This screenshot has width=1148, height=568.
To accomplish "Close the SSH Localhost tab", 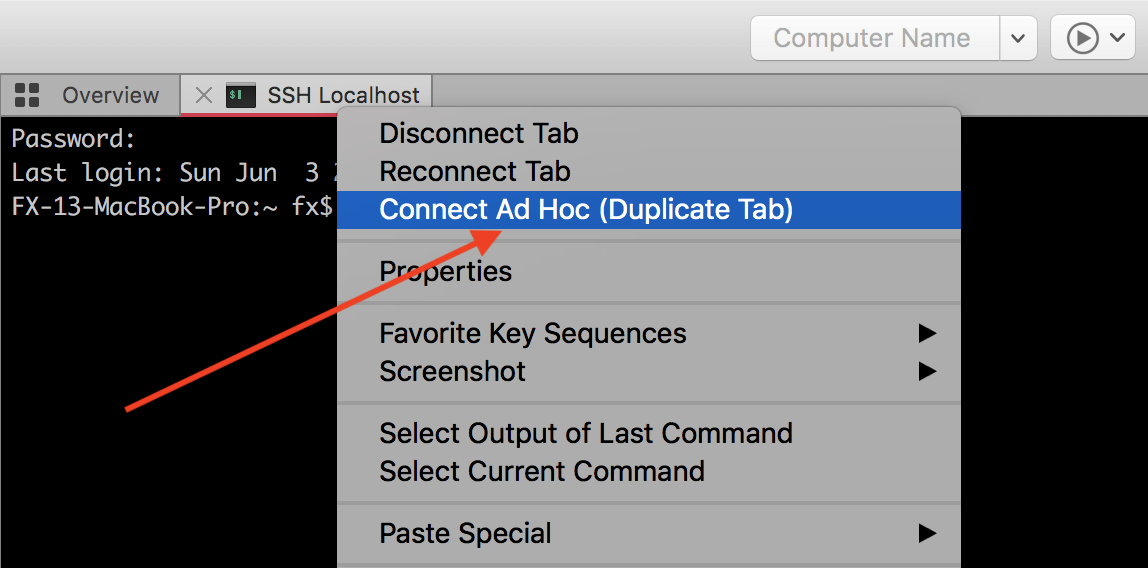I will click(x=204, y=95).
